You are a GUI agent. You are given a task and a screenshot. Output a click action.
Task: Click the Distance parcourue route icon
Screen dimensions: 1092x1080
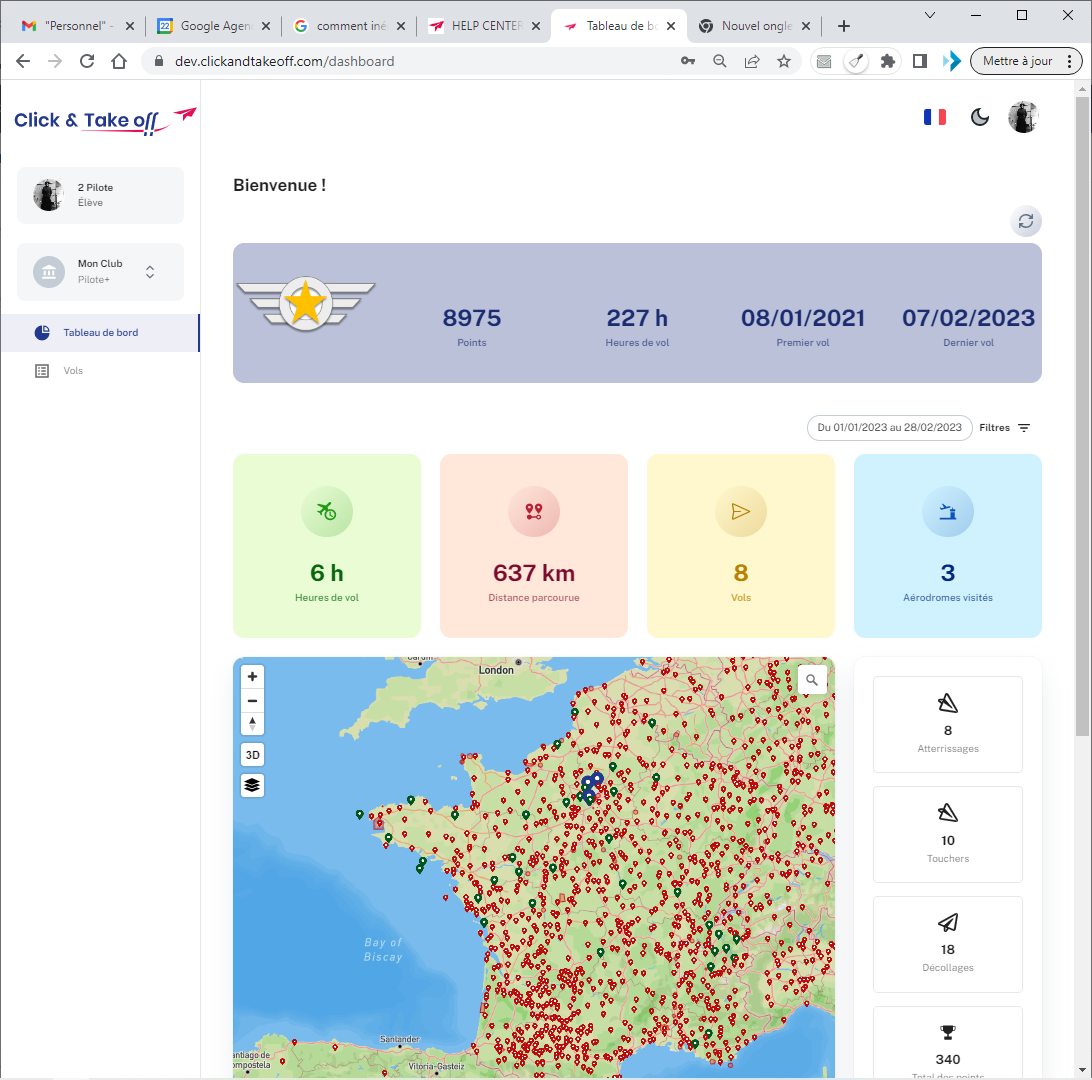[533, 511]
